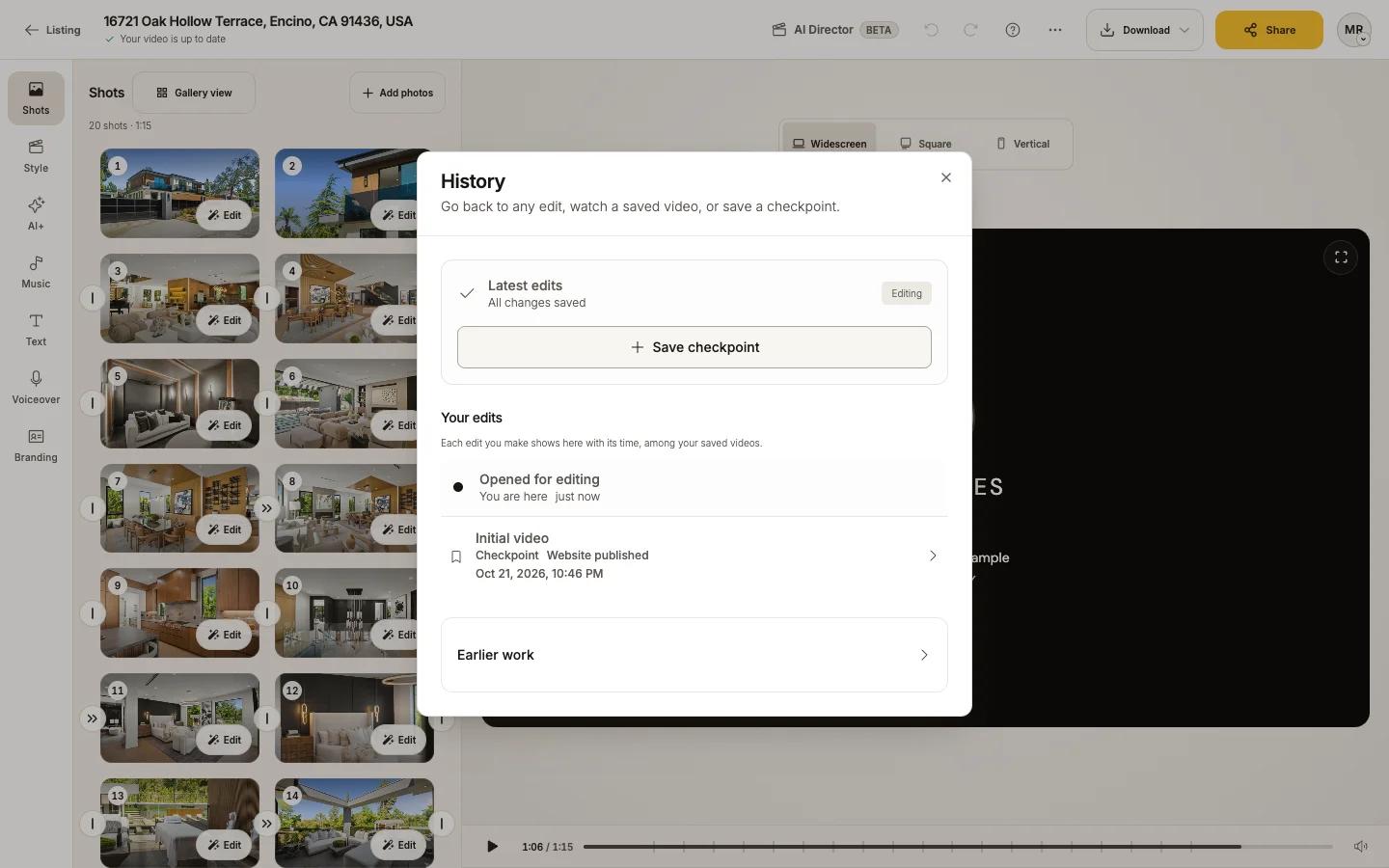Click Add photos button
Viewport: 1389px width, 868px height.
coord(397,93)
